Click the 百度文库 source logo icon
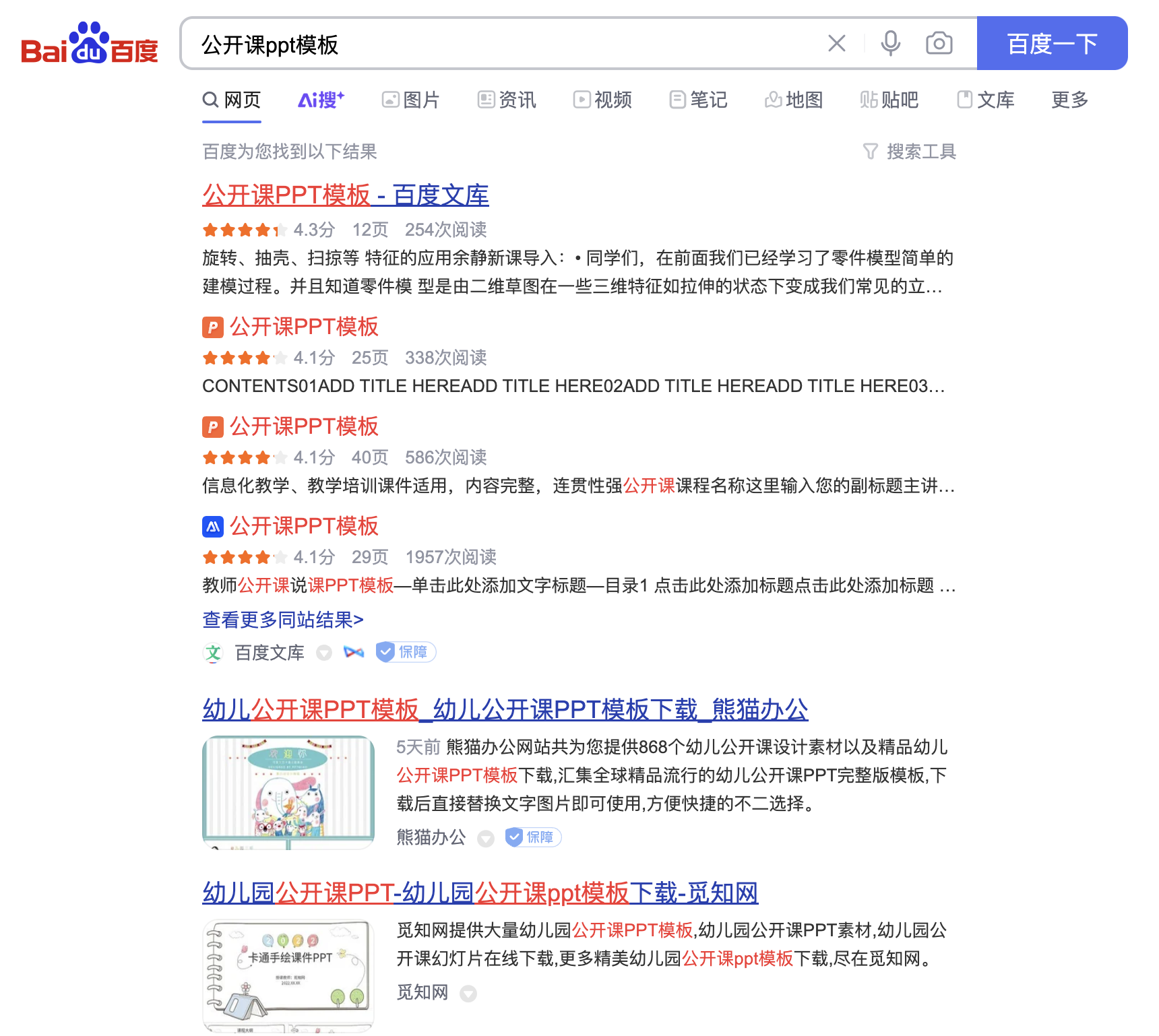Screen dimensions: 1159x1036 [x=213, y=653]
